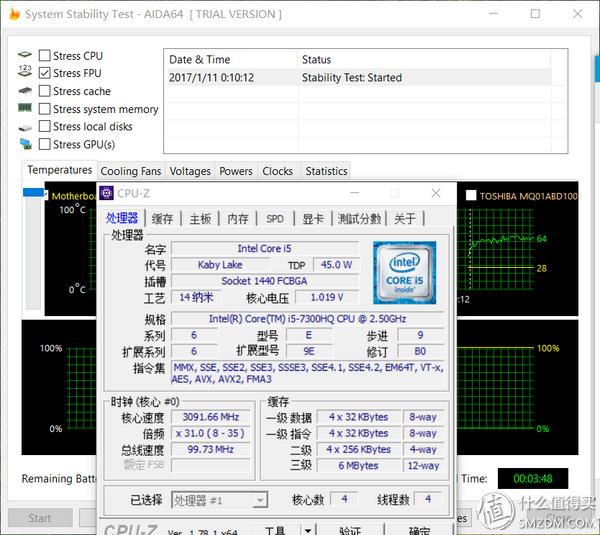Select the 处理器 tab in CPU-Z

(x=122, y=218)
